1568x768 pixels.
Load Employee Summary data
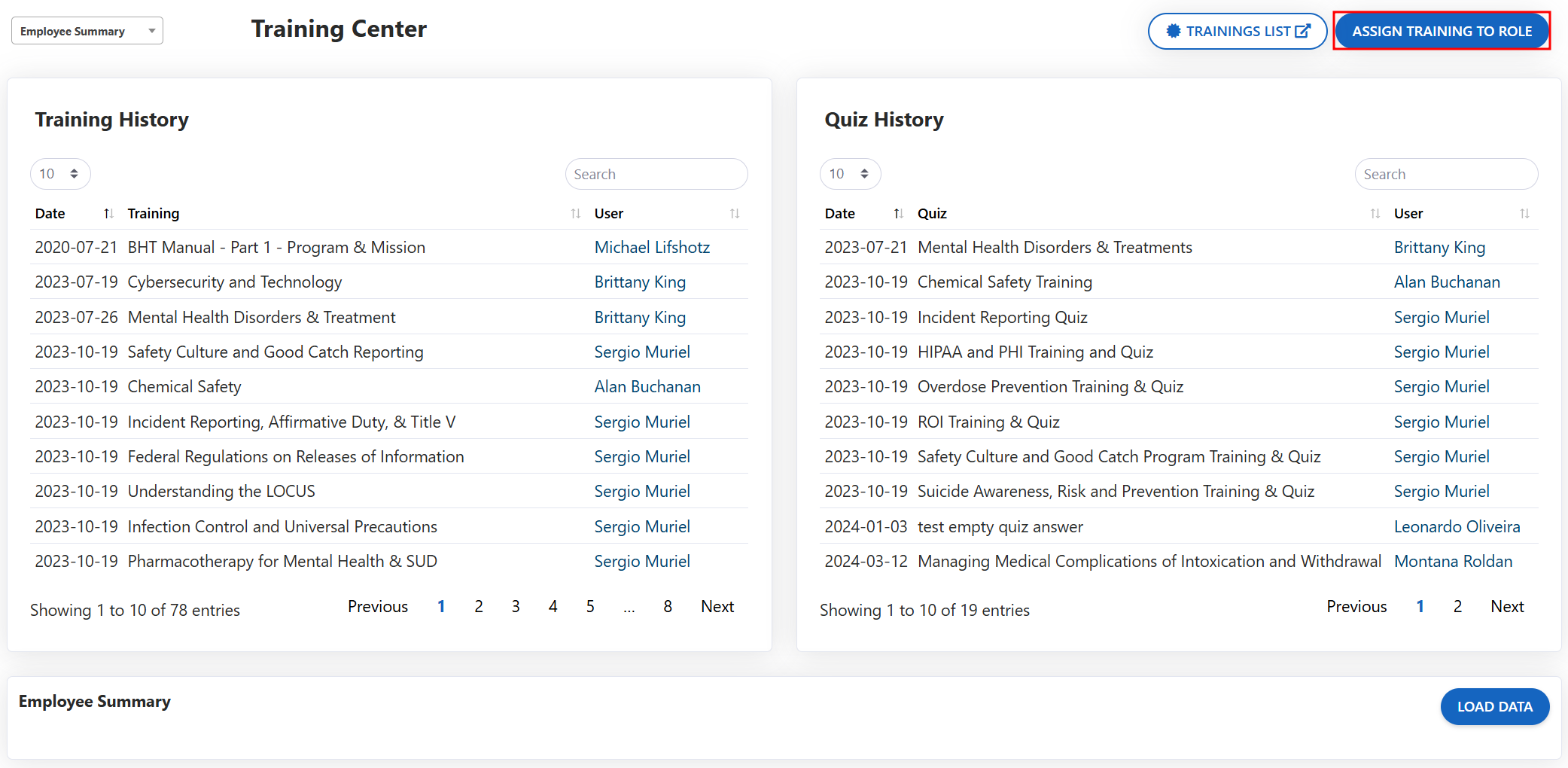click(1494, 707)
